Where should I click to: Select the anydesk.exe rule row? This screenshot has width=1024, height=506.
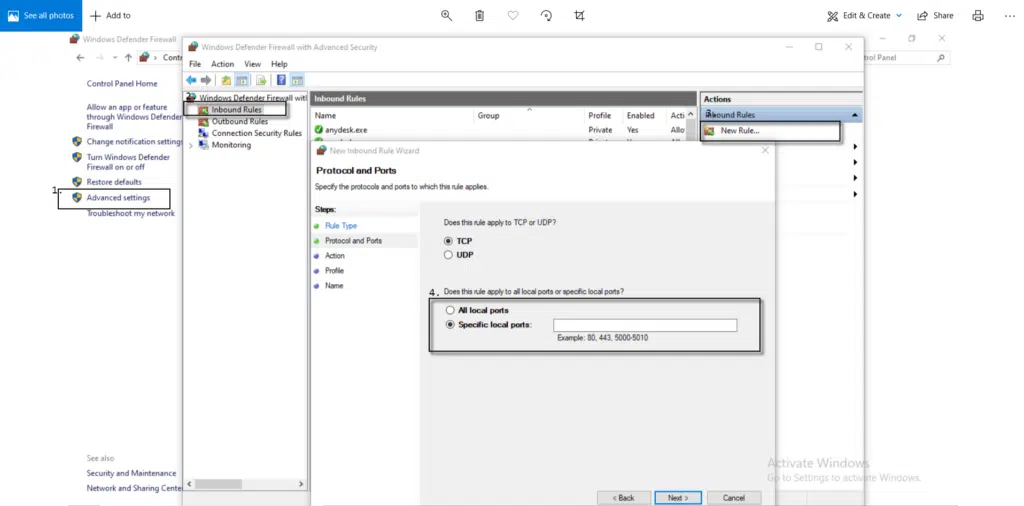(x=500, y=130)
